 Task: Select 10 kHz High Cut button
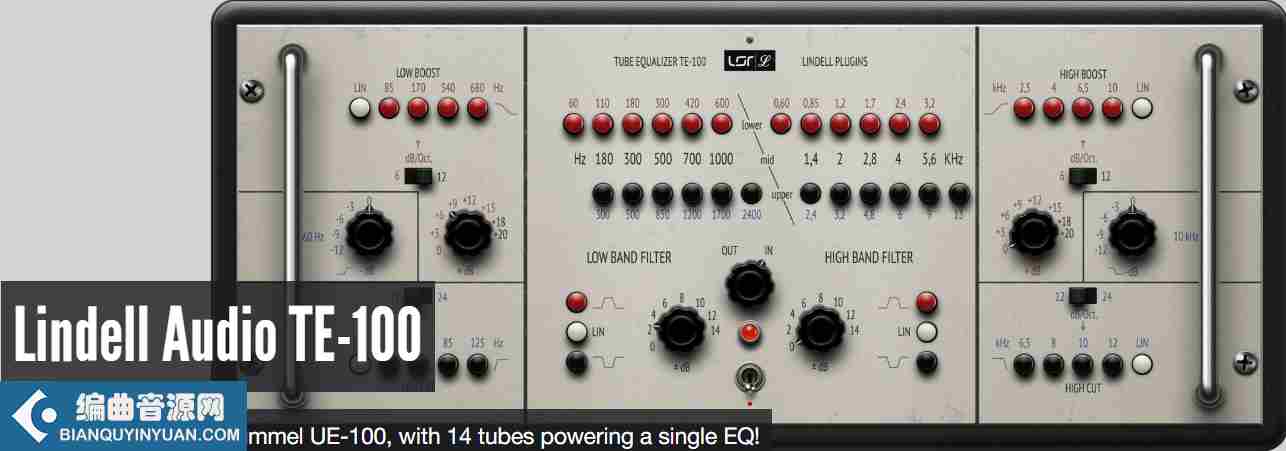click(1084, 365)
